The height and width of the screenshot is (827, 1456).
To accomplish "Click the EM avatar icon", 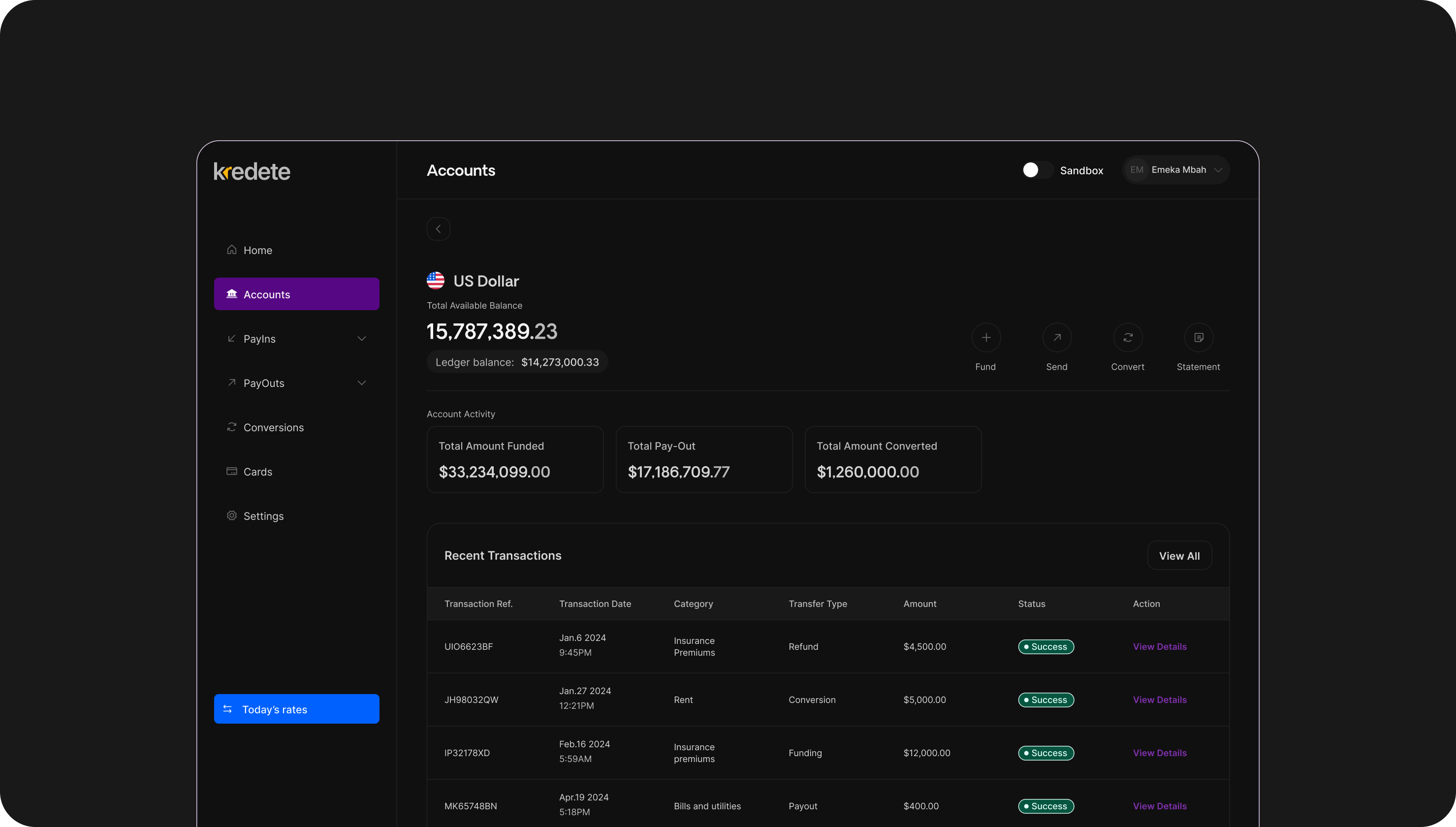I will [x=1136, y=170].
